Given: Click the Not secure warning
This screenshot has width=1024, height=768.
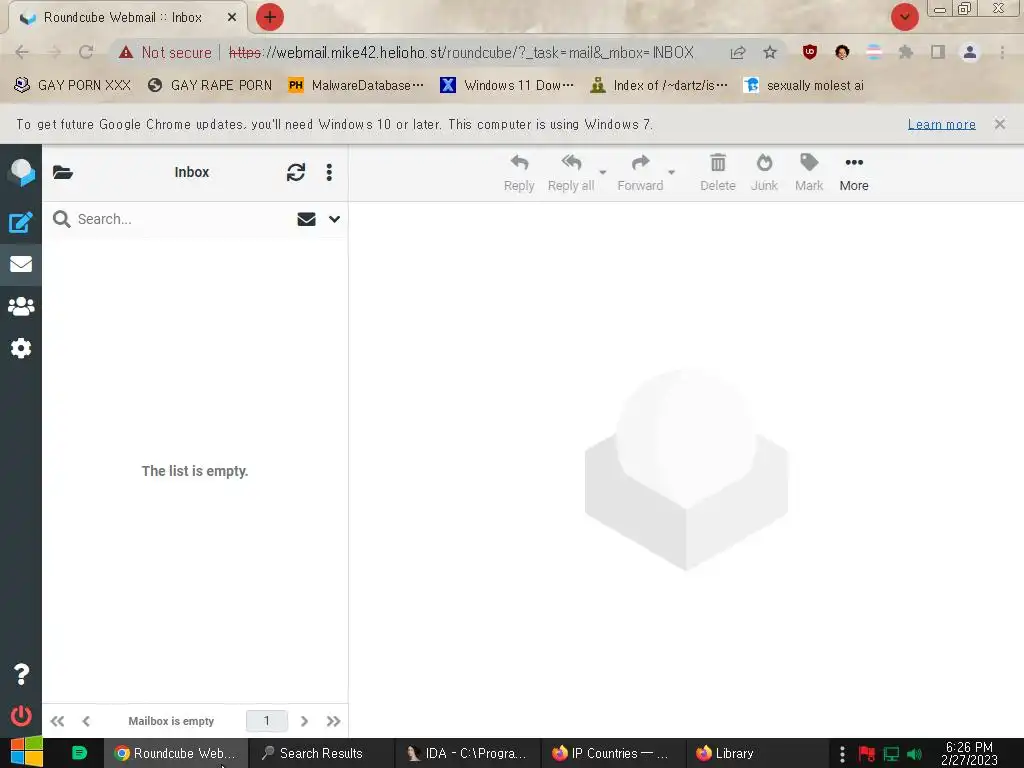Looking at the screenshot, I should click(165, 52).
